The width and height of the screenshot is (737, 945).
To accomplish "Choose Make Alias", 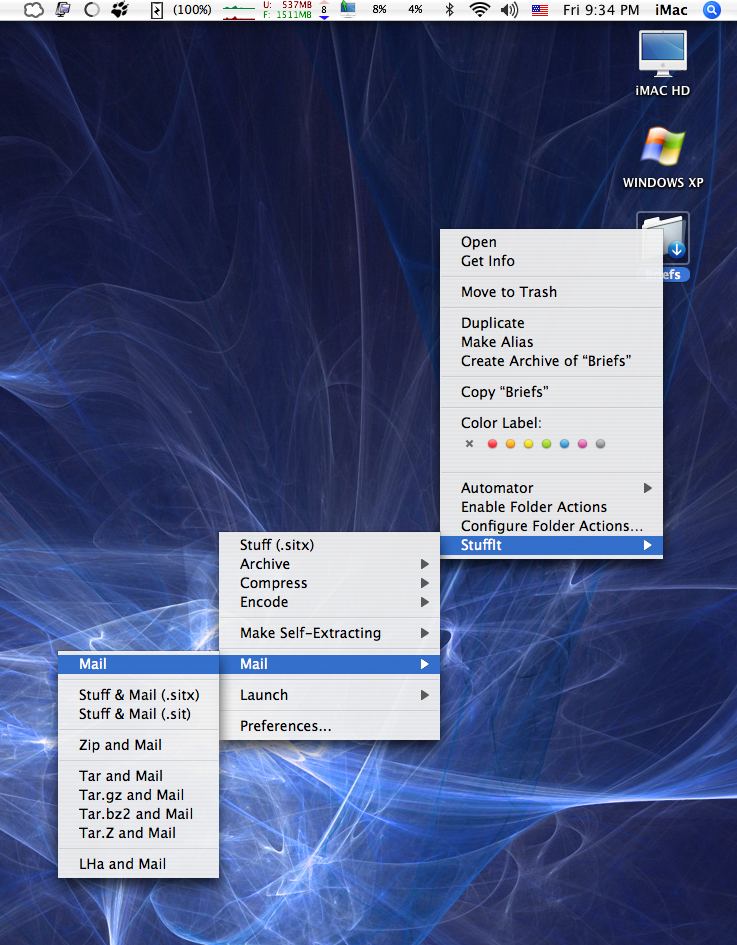I will pyautogui.click(x=551, y=342).
